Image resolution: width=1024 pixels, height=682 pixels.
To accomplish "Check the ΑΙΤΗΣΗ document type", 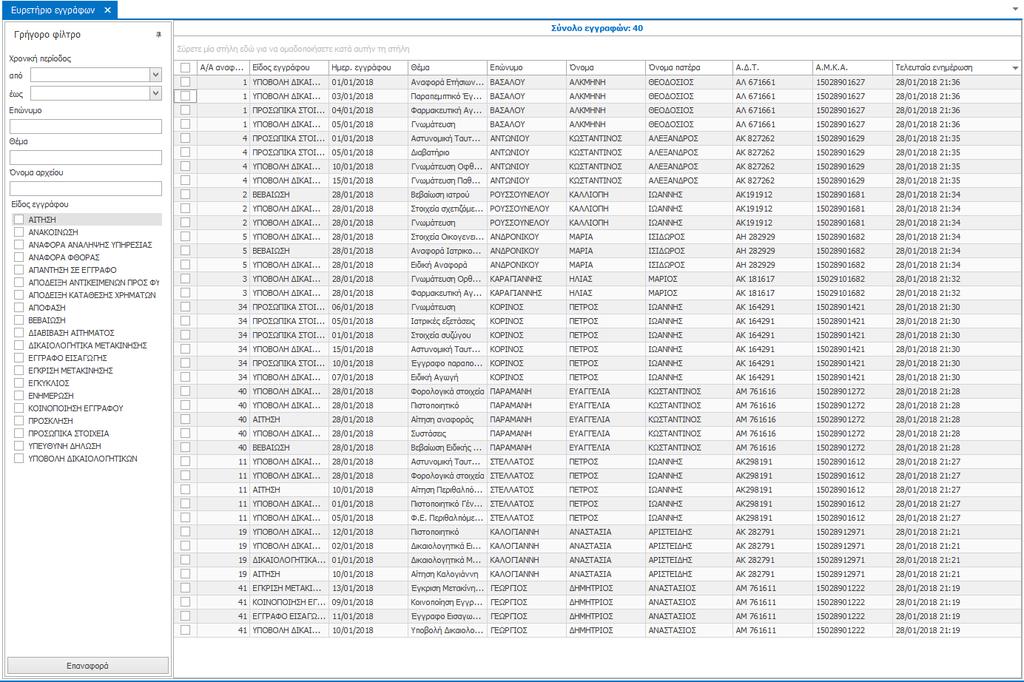I will click(x=19, y=219).
